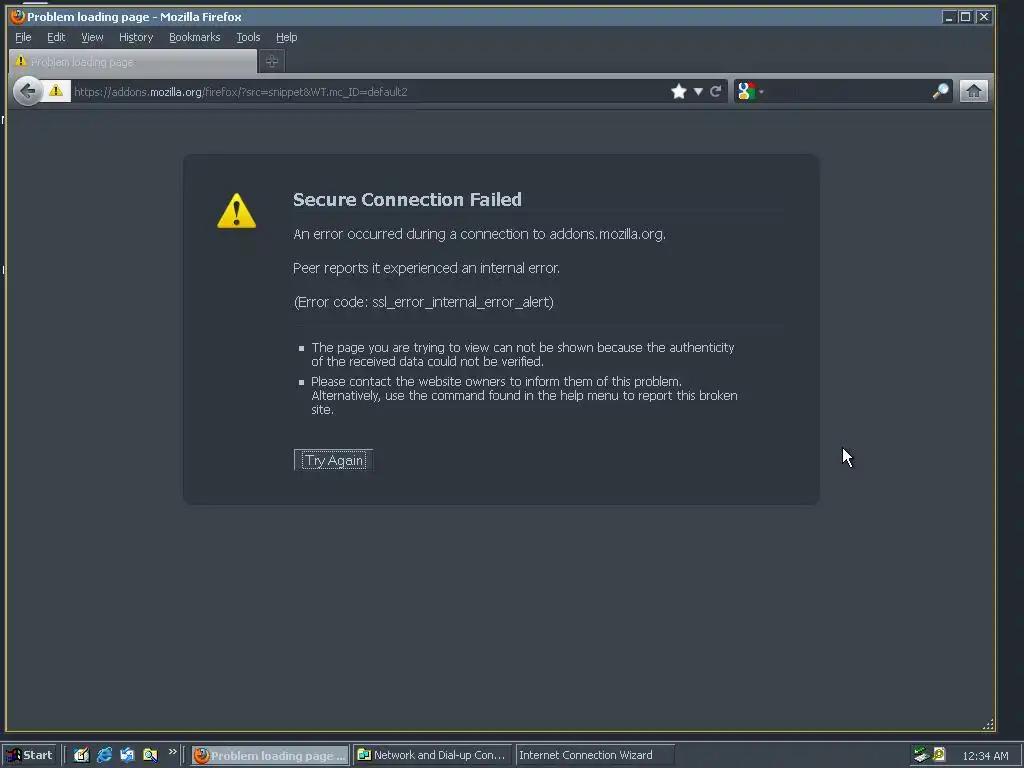The width and height of the screenshot is (1024, 768).
Task: Launch Outlook Express from quick launch
Action: pos(127,755)
